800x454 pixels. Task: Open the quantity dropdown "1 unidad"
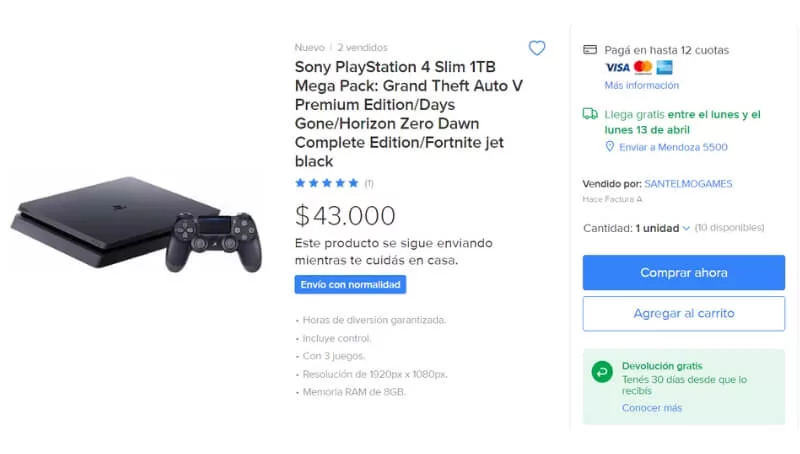coord(662,228)
